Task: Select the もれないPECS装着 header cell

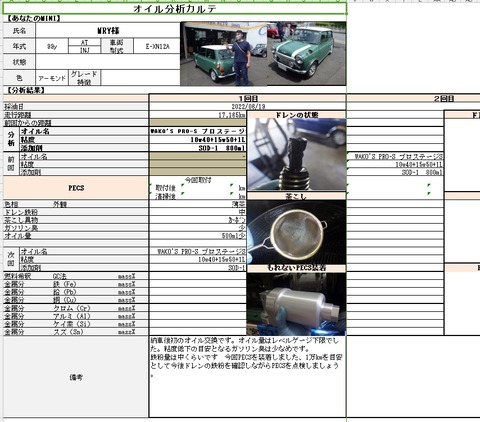Action: pos(296,268)
